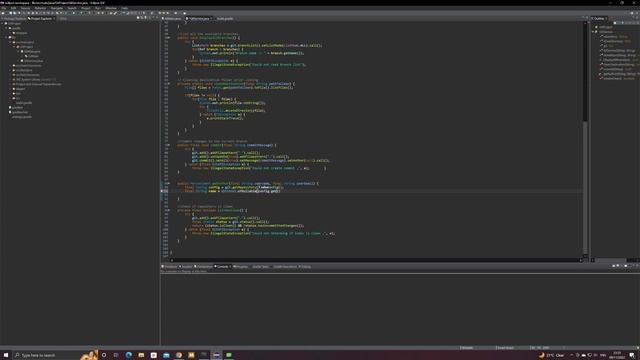Click the Eclipse taskbar icon
640x360 pixels.
216,355
